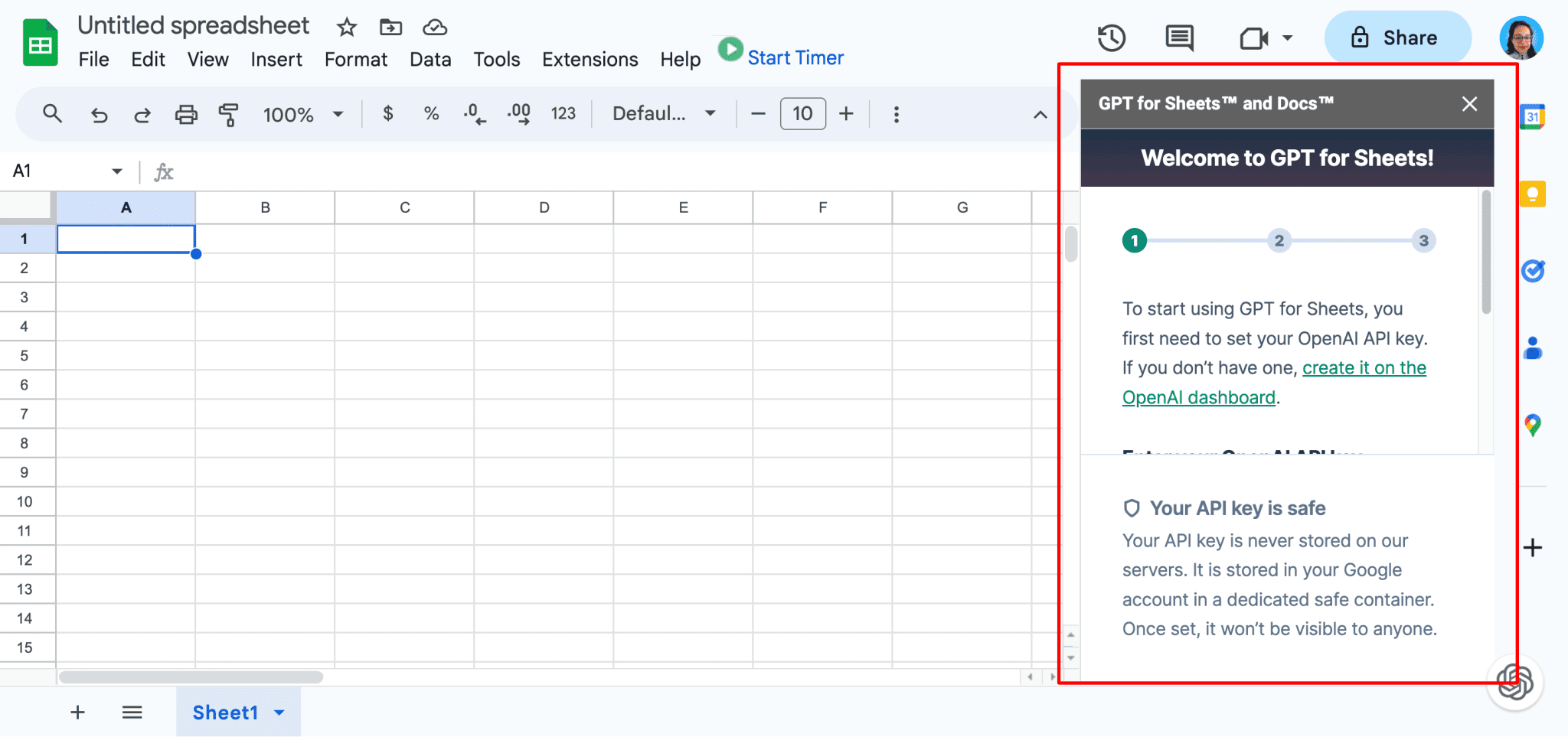Open the Data menu

430,60
